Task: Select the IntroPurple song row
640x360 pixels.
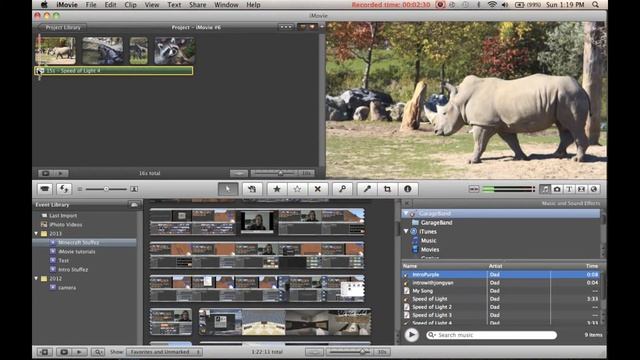Action: point(501,275)
